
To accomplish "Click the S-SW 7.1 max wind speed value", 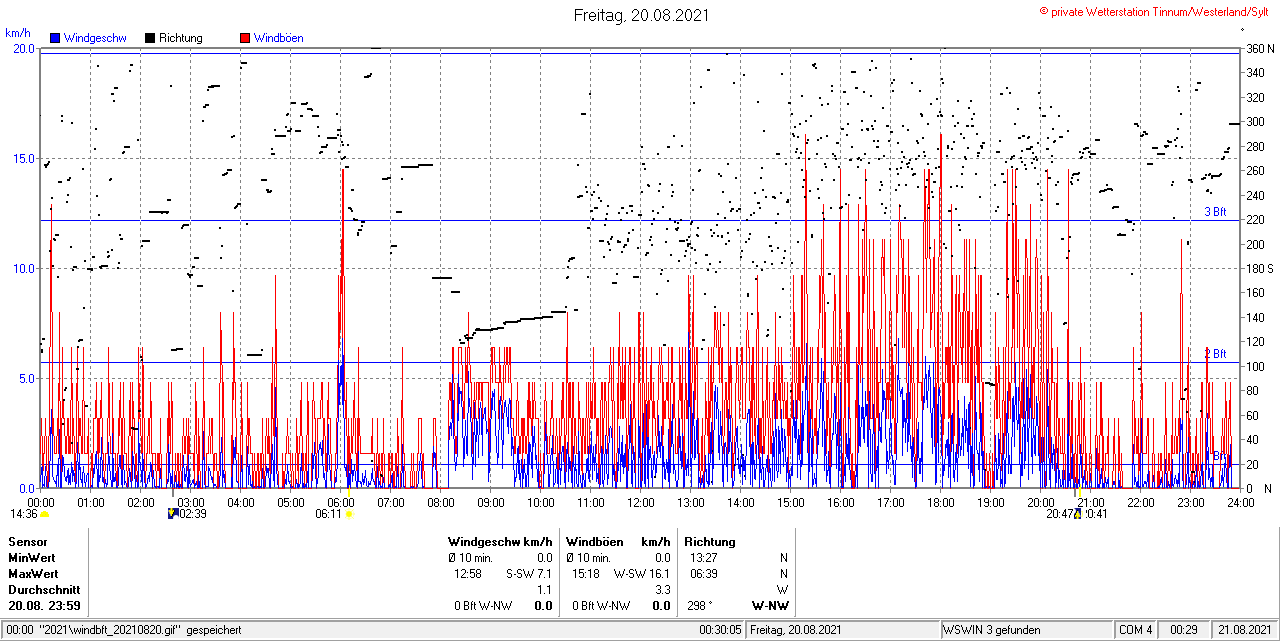I will (529, 574).
